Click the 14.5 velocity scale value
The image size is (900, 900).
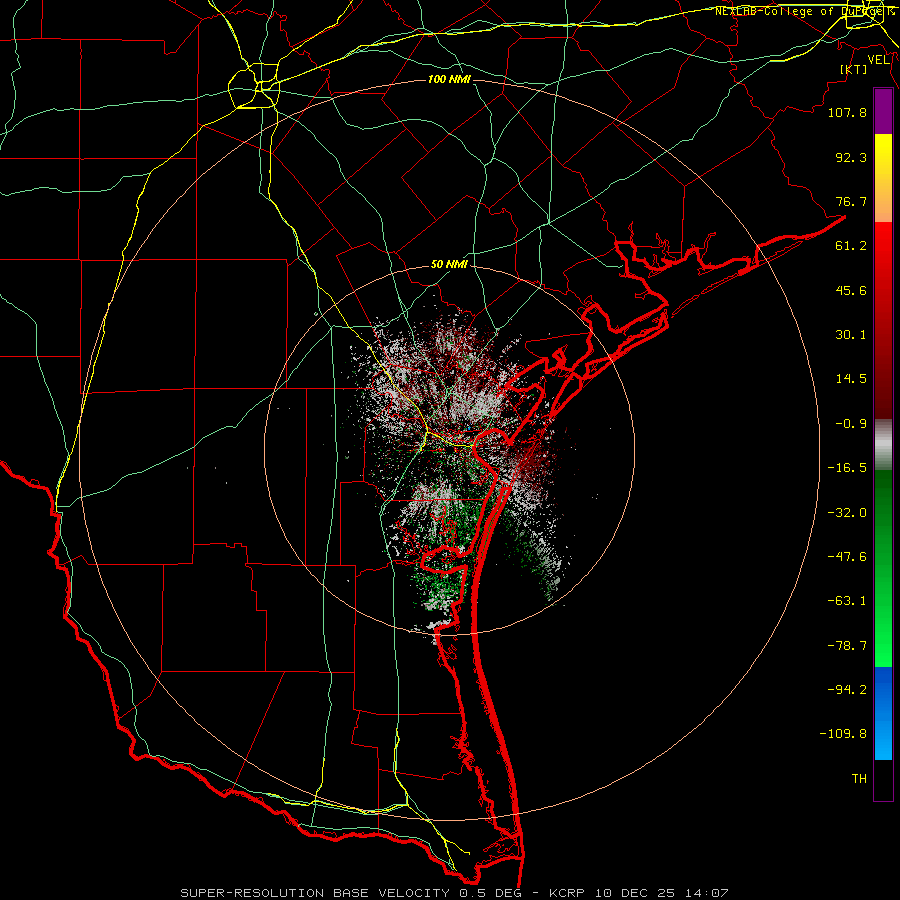(851, 379)
